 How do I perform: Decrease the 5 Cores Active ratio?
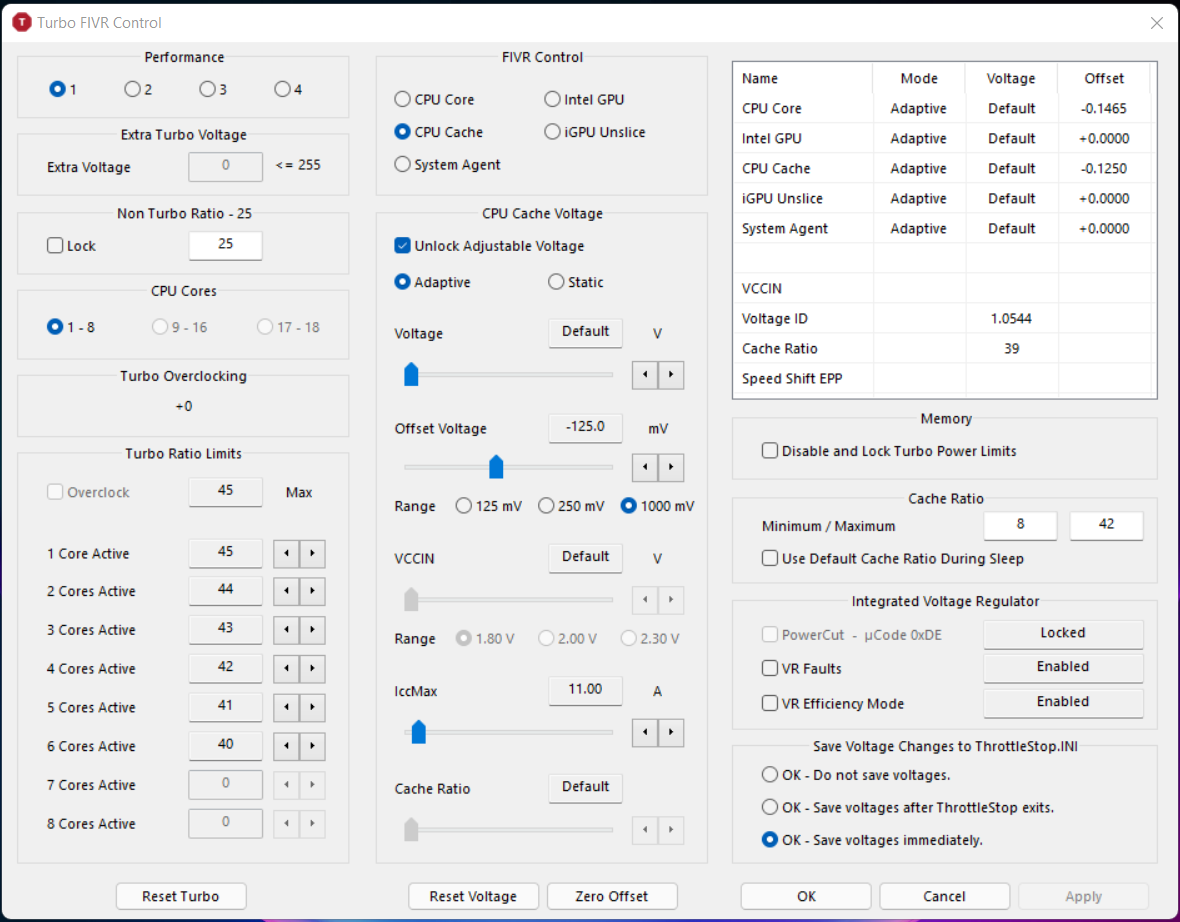(x=287, y=708)
